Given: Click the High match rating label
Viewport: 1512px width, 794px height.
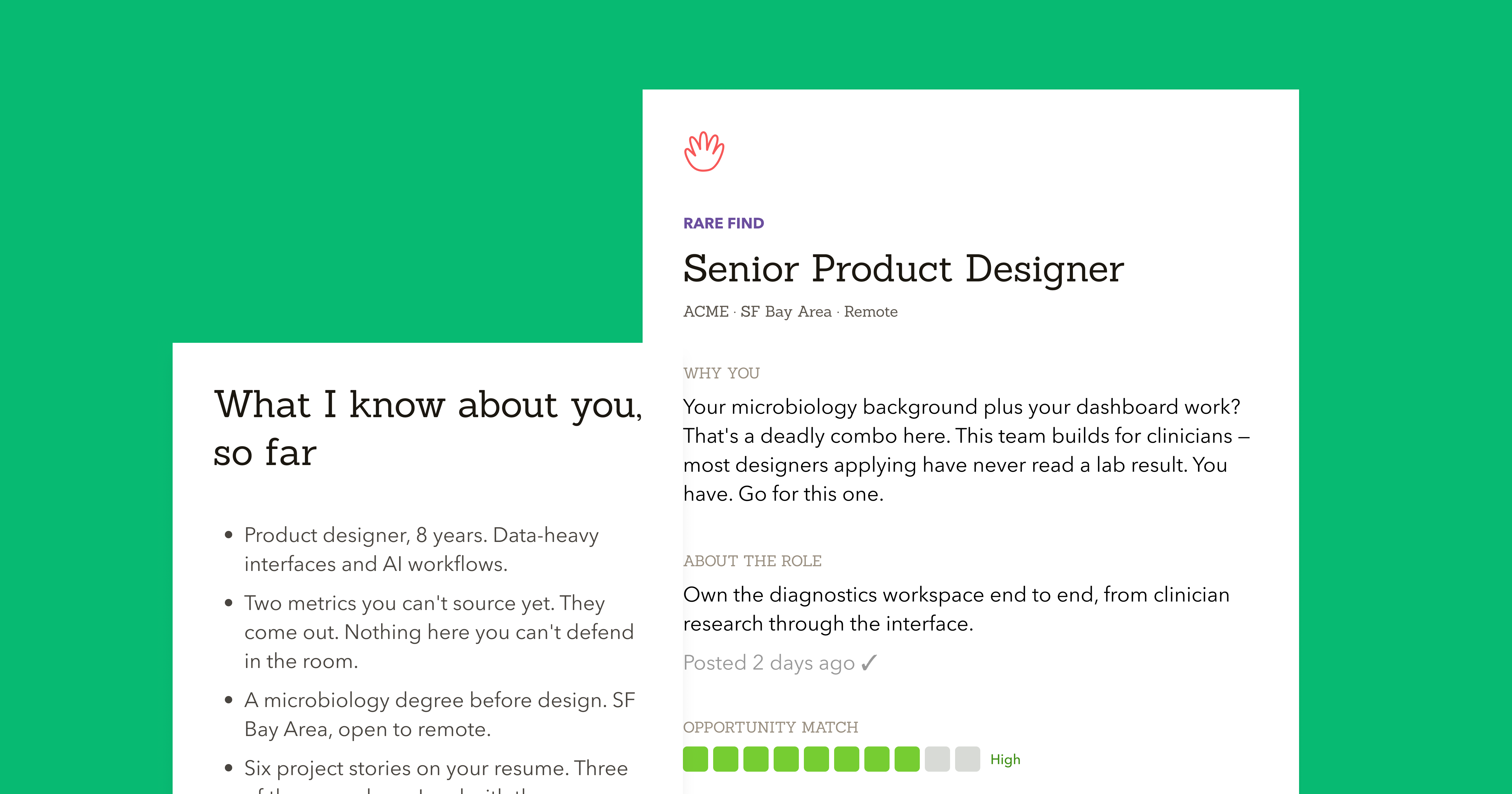Looking at the screenshot, I should 1005,759.
